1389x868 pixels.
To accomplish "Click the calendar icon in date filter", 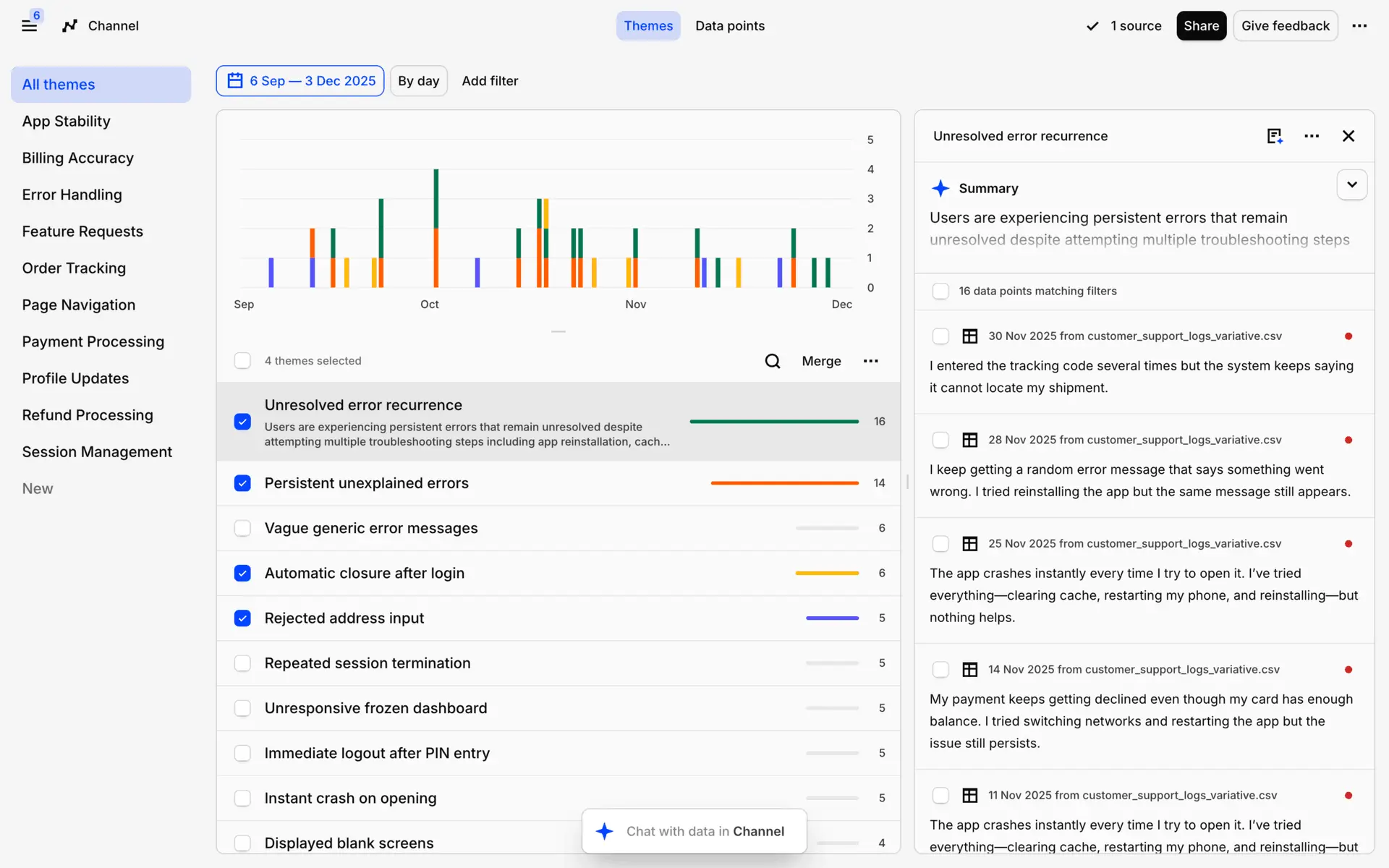I will (235, 81).
